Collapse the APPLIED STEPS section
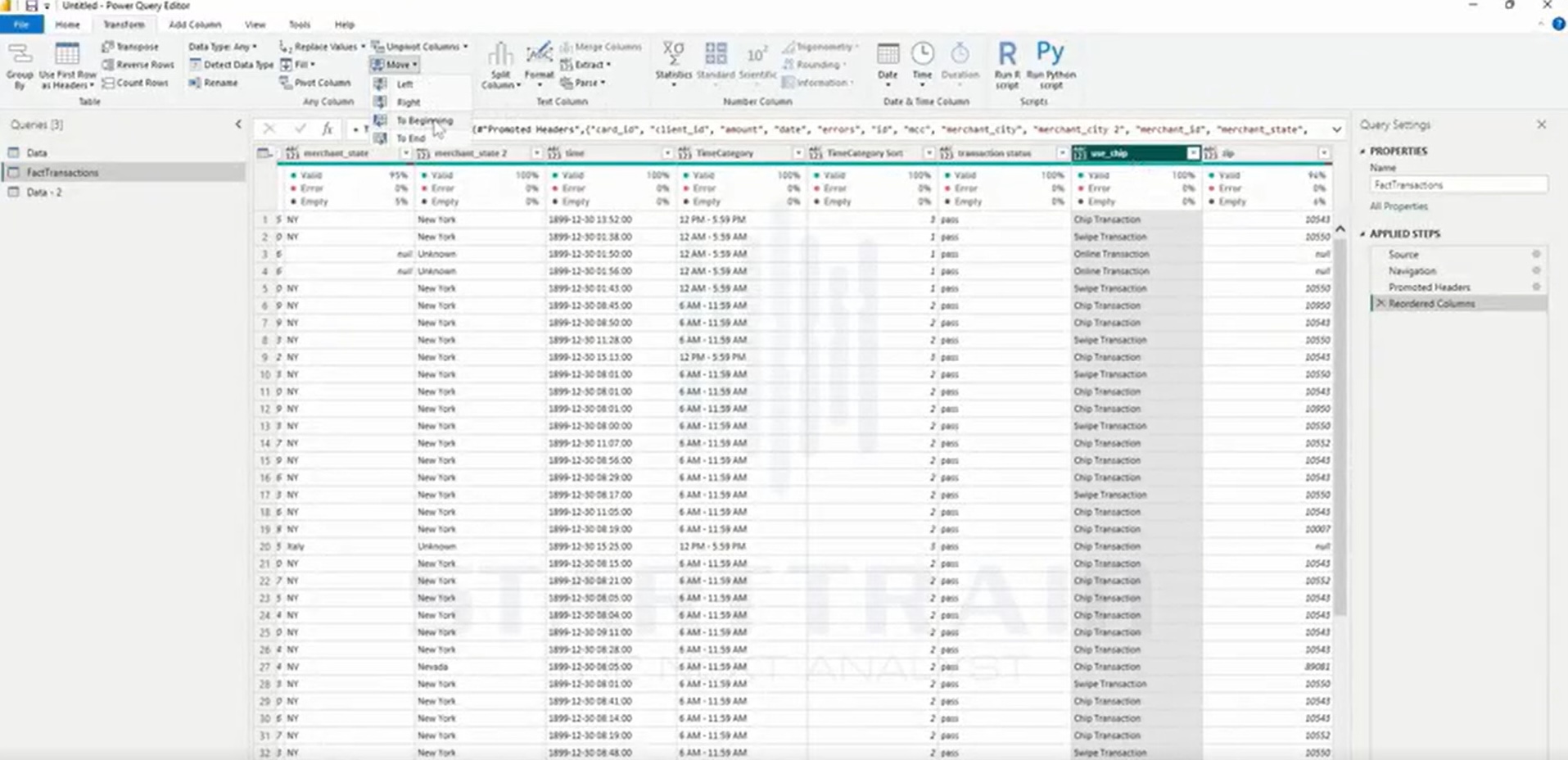The height and width of the screenshot is (760, 1568). click(x=1363, y=234)
